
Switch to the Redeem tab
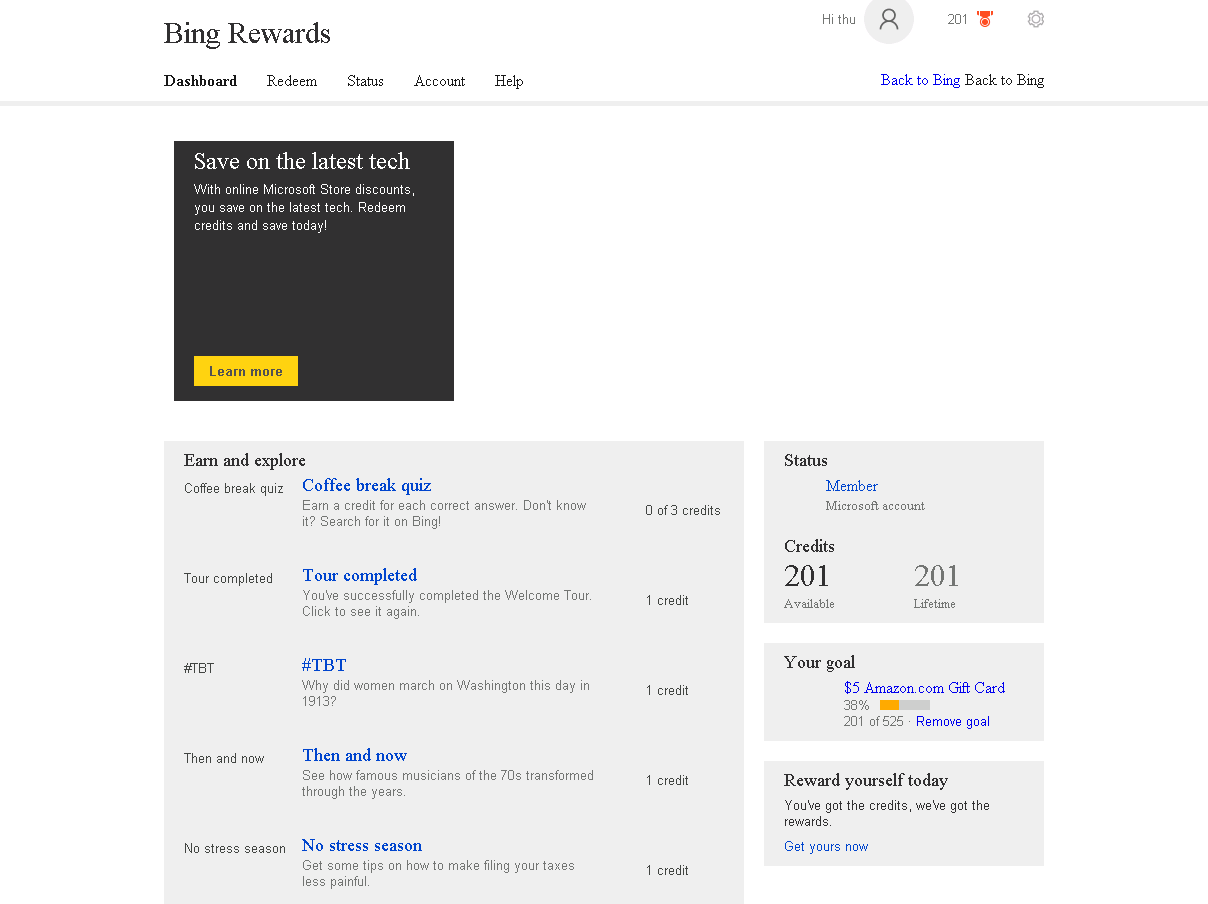click(292, 81)
